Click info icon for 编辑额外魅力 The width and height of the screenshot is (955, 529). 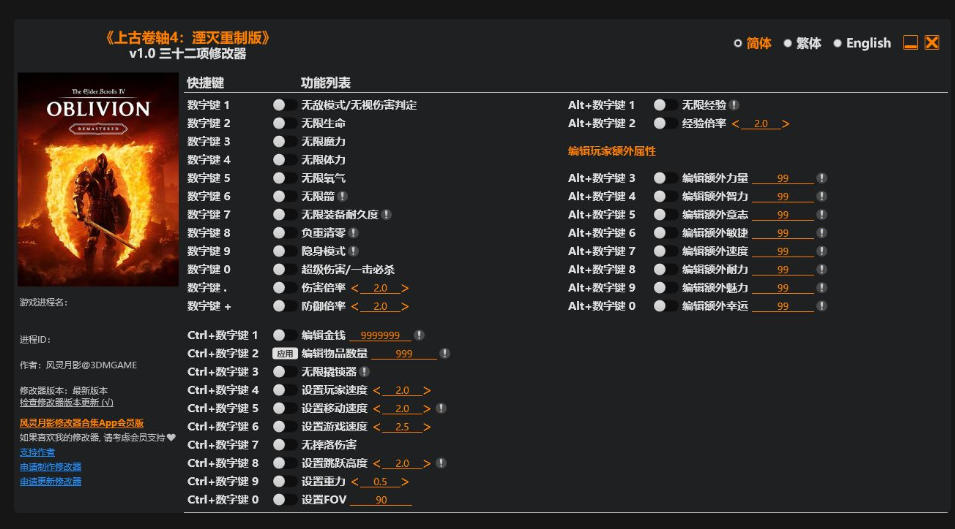[822, 287]
